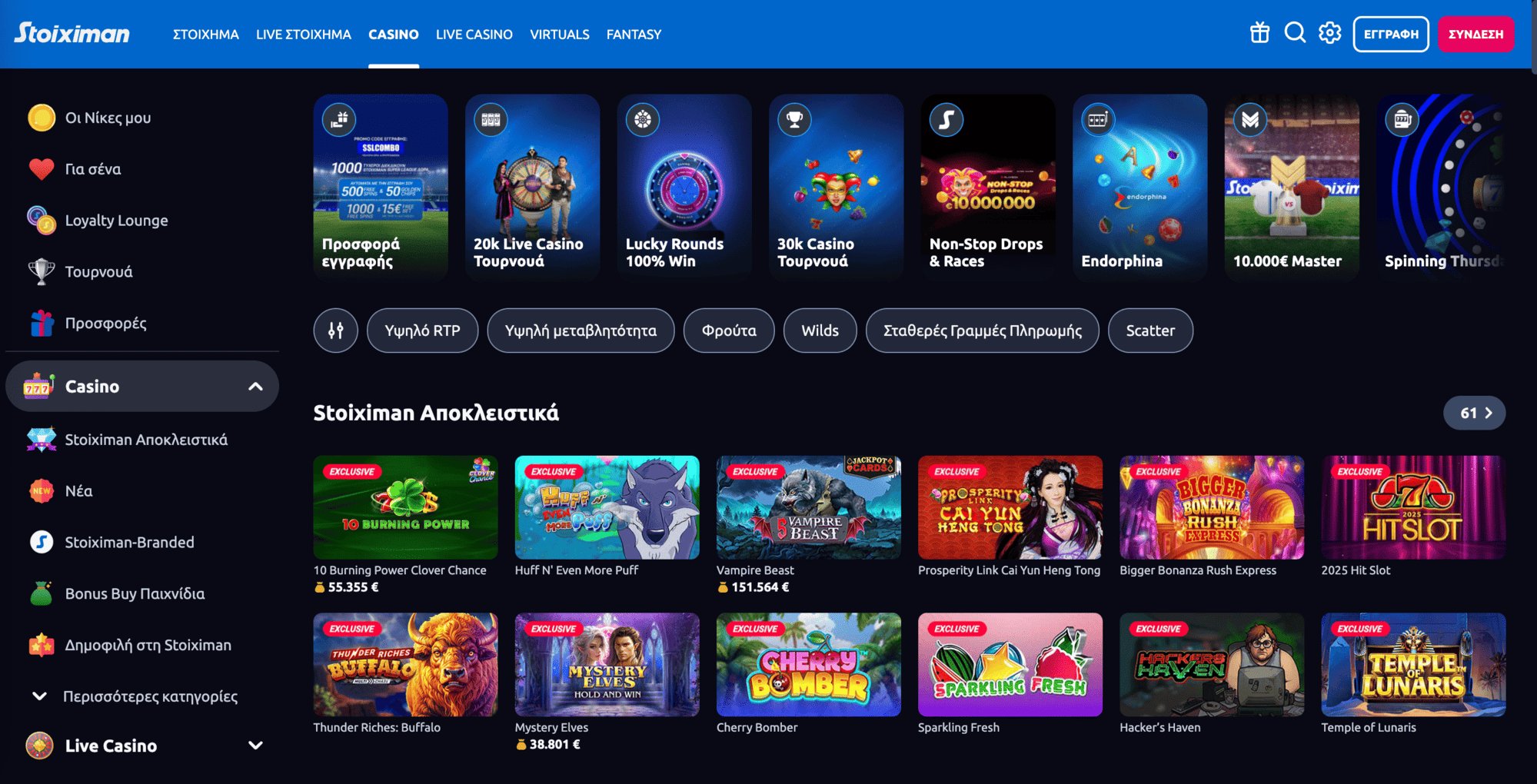
Task: Toggle the Scatter filter chip
Action: click(1150, 331)
